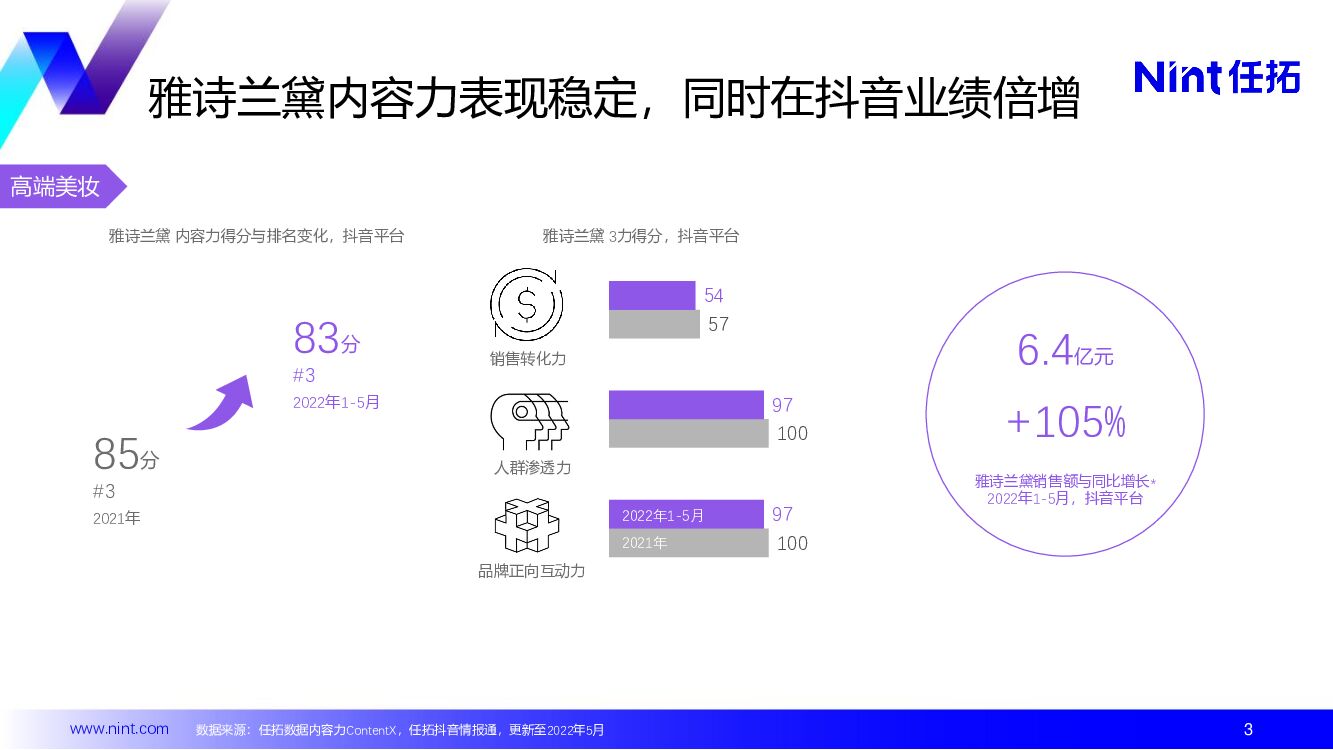This screenshot has width=1333, height=750.
Task: Select the 人群渗透力 head-profiles icon
Action: [x=529, y=422]
